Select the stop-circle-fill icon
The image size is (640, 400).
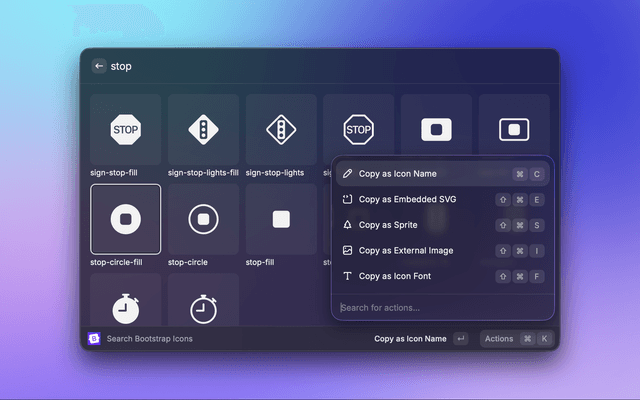[125, 219]
